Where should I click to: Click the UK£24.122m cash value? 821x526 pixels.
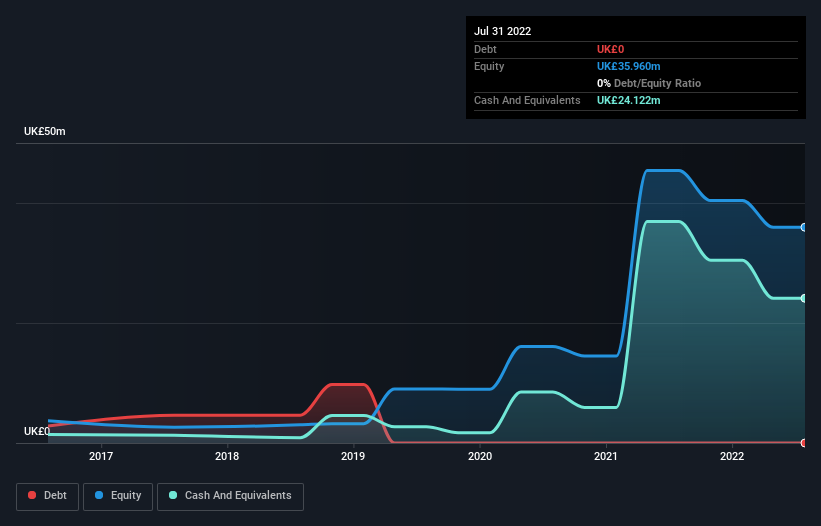click(628, 100)
